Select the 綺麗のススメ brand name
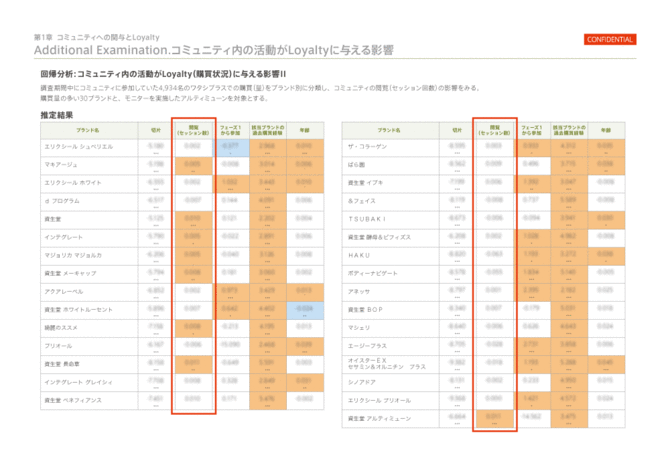Screen dimensions: 670x473 click(61, 328)
